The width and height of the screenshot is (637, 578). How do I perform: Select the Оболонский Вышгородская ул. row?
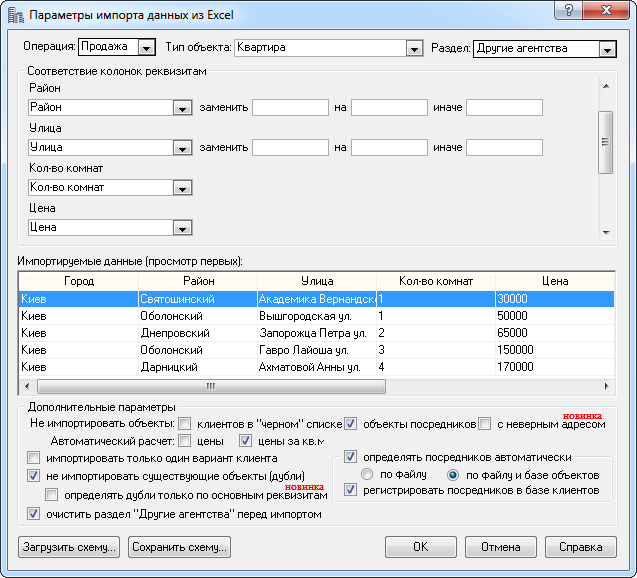click(200, 315)
